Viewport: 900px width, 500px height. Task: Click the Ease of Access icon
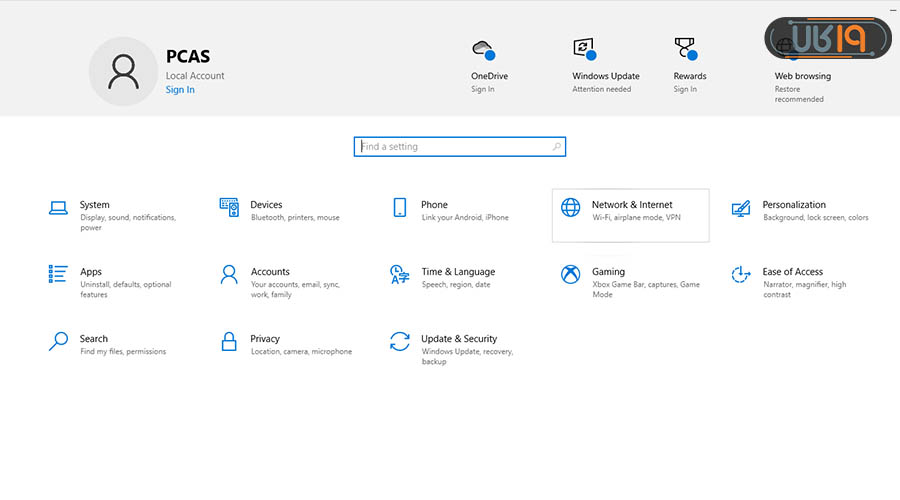point(741,274)
